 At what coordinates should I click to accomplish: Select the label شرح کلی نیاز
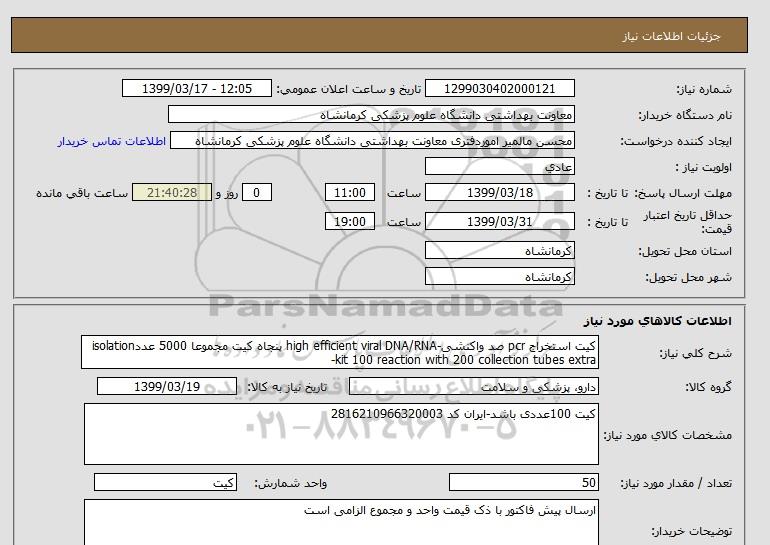[695, 353]
